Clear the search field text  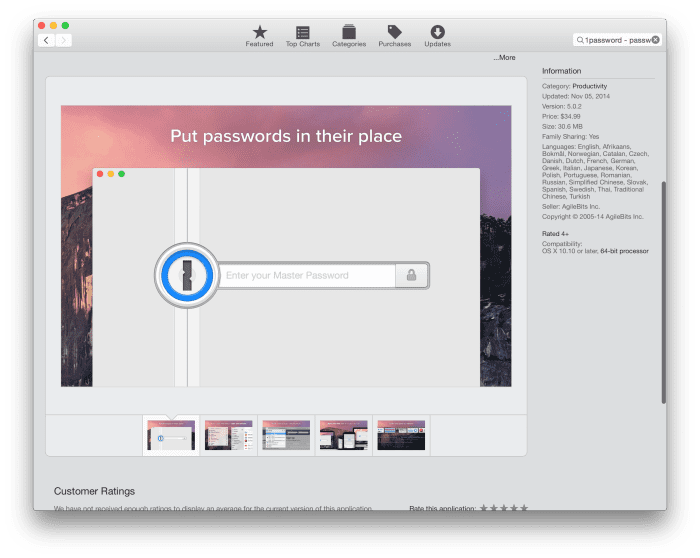tap(656, 40)
